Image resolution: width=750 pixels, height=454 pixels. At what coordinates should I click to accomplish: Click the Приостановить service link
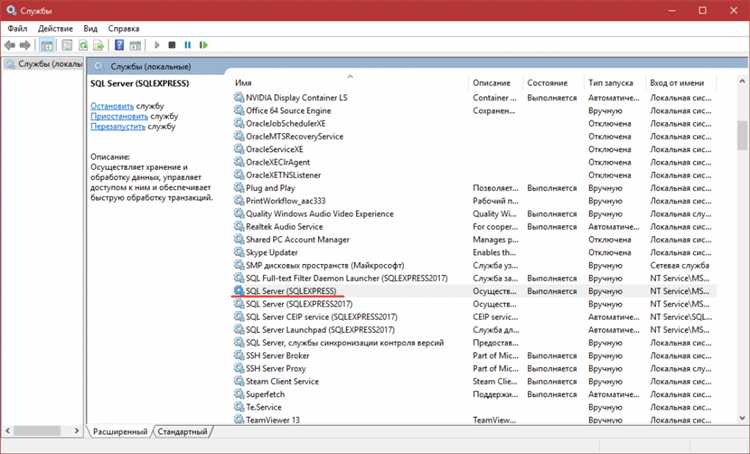point(119,116)
